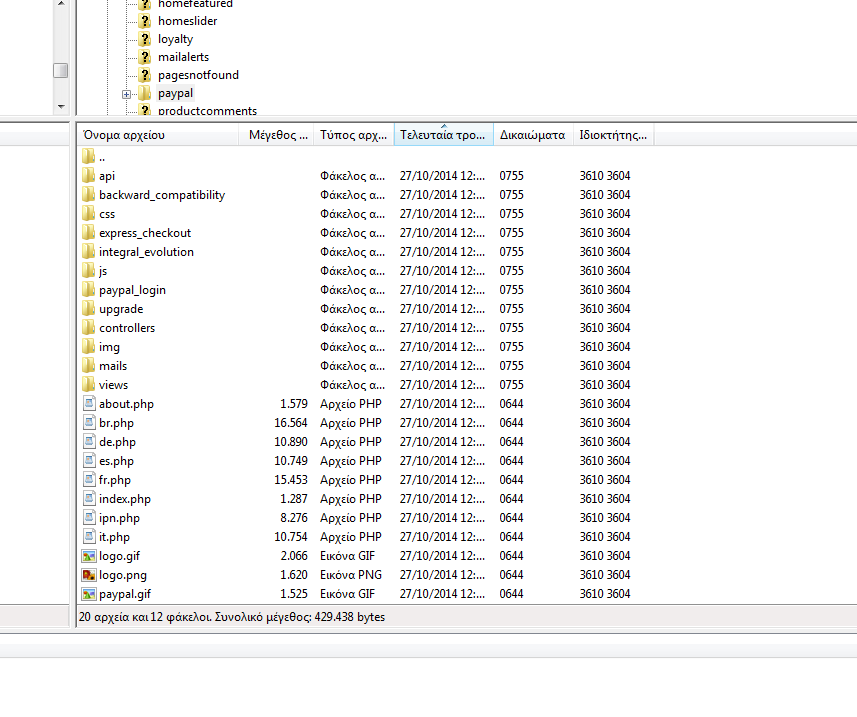This screenshot has height=717, width=857.
Task: Click the status bar total size text
Action: coord(300,617)
